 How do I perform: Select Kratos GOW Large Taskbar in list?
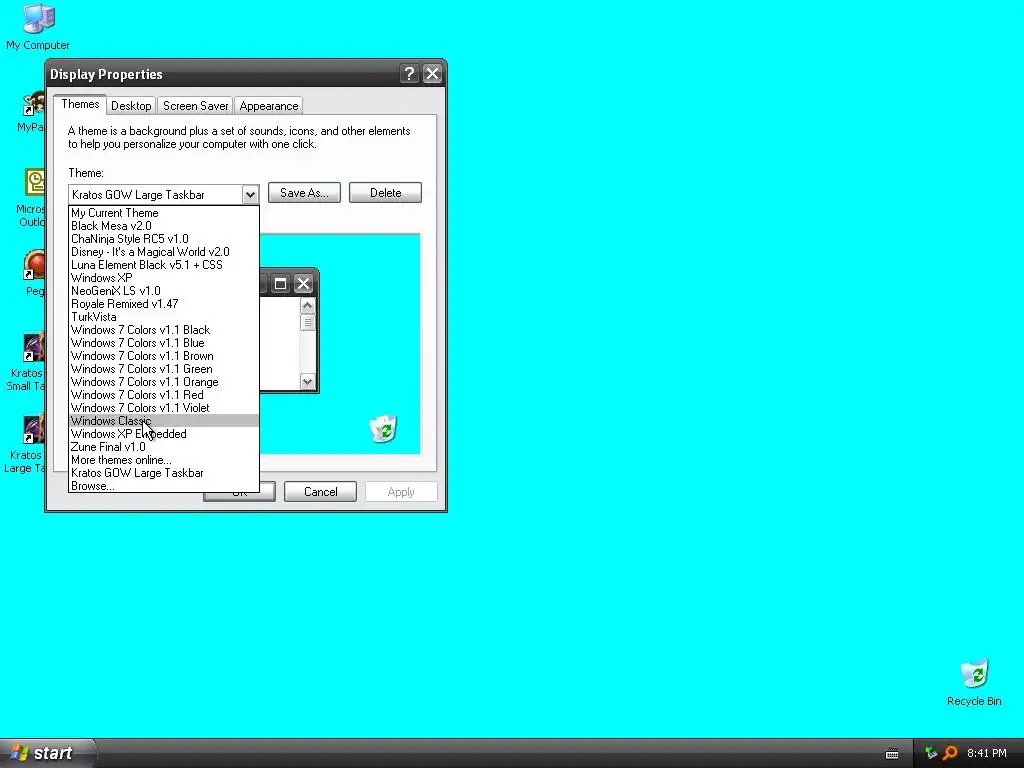[x=164, y=473]
